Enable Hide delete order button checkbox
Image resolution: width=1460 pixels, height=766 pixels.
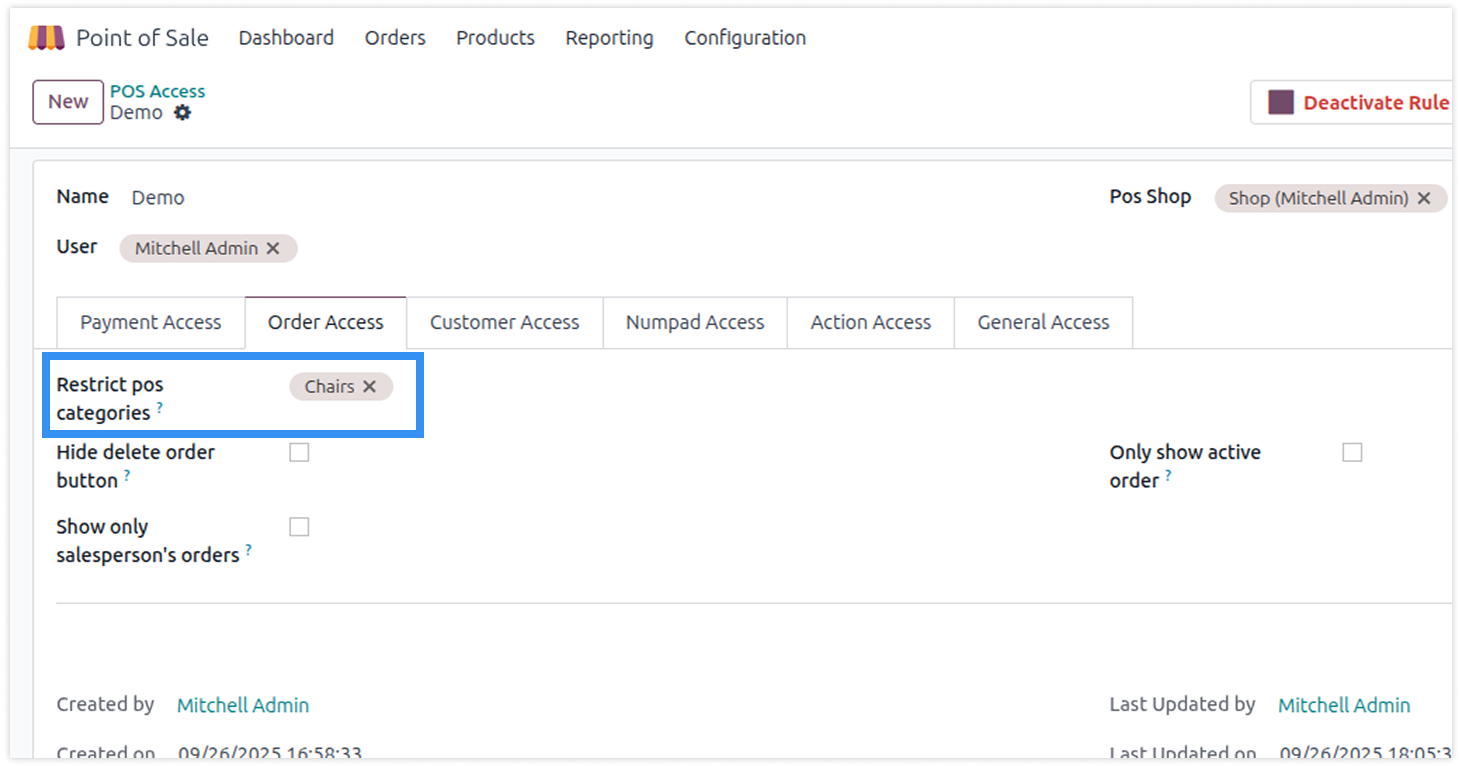[299, 453]
